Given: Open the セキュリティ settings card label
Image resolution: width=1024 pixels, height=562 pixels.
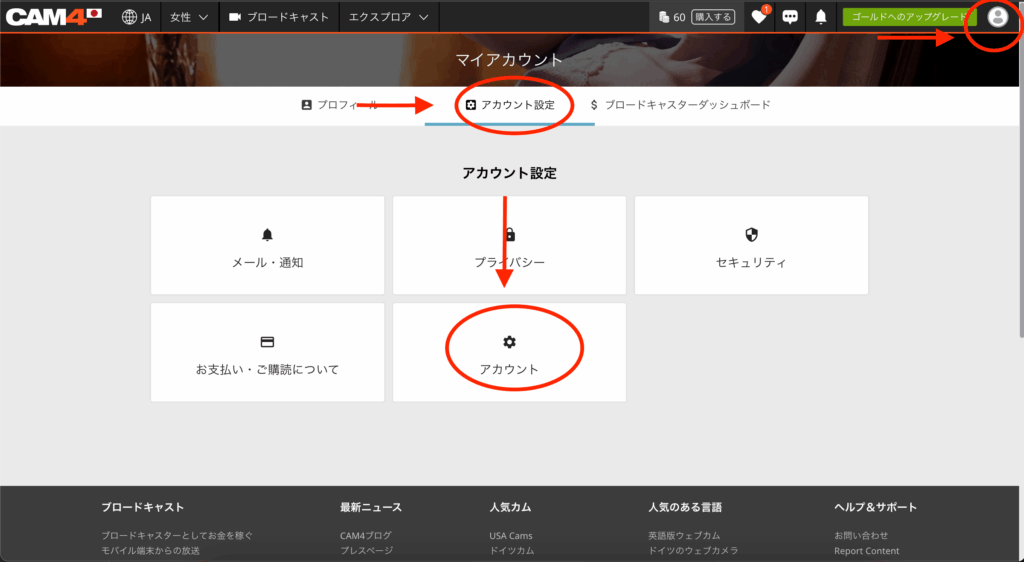Looking at the screenshot, I should [751, 262].
